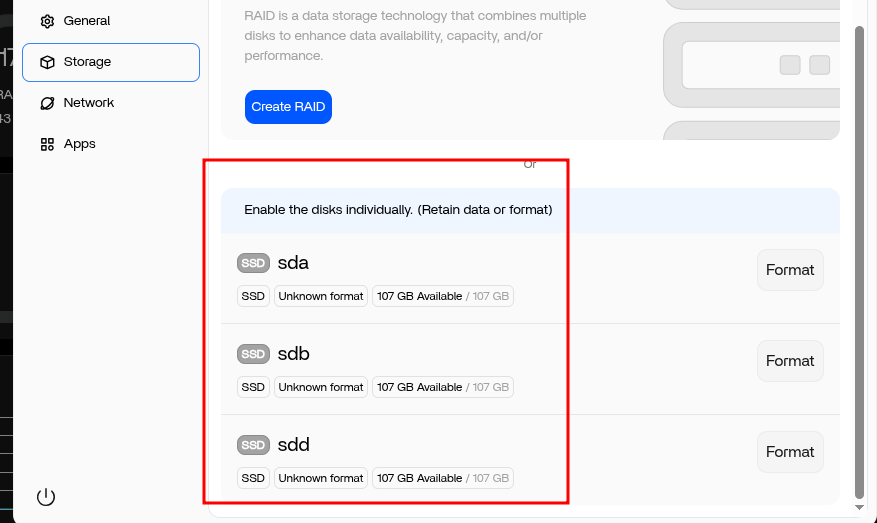Click the scrollbar down arrow
Screen dimensions: 877x523
coord(860,507)
